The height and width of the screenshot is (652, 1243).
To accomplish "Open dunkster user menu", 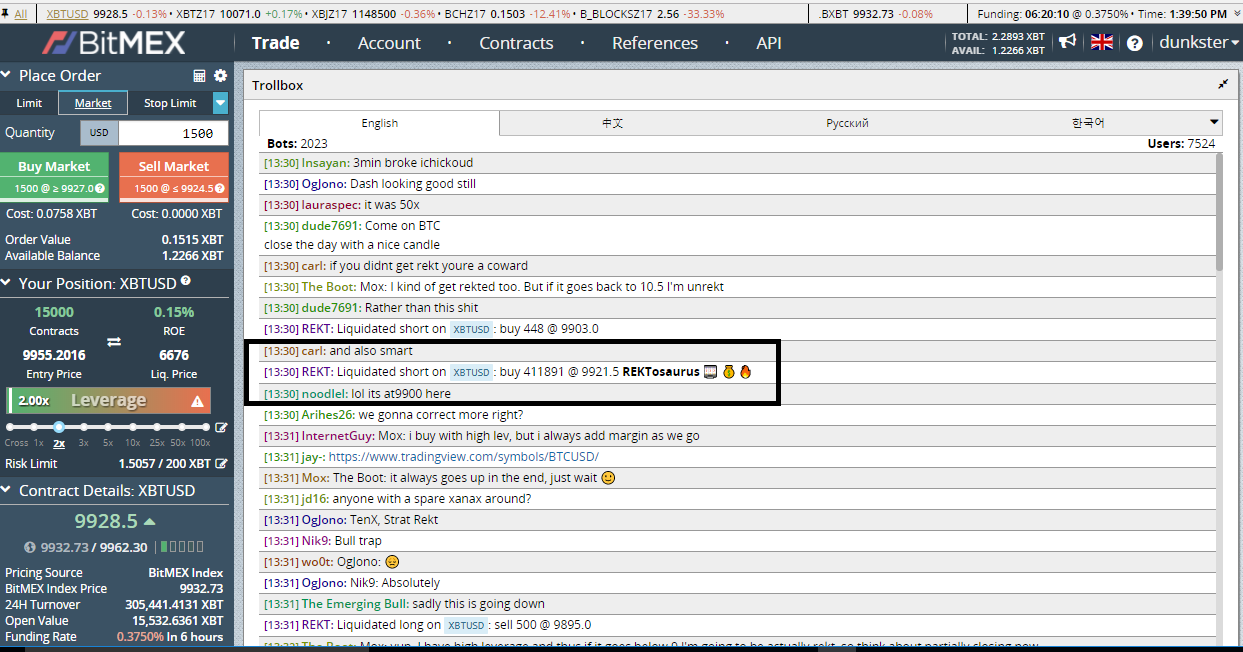I will click(1199, 42).
